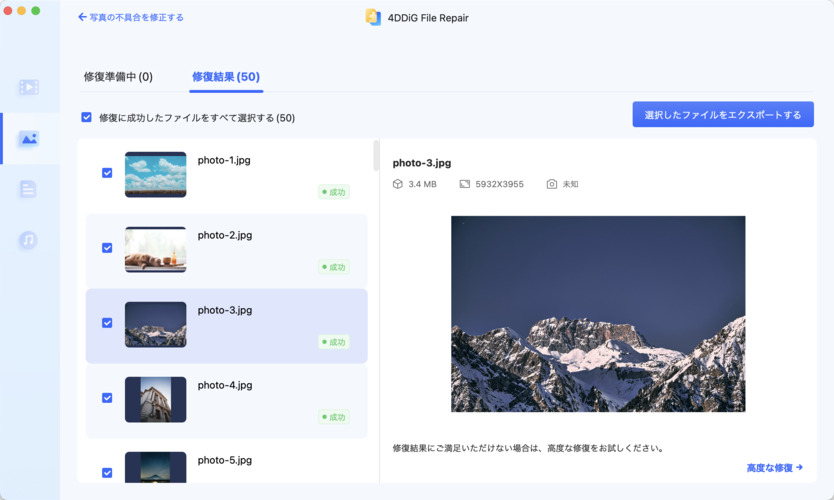Open the audio repair sidebar icon
The height and width of the screenshot is (500, 834).
pos(28,240)
